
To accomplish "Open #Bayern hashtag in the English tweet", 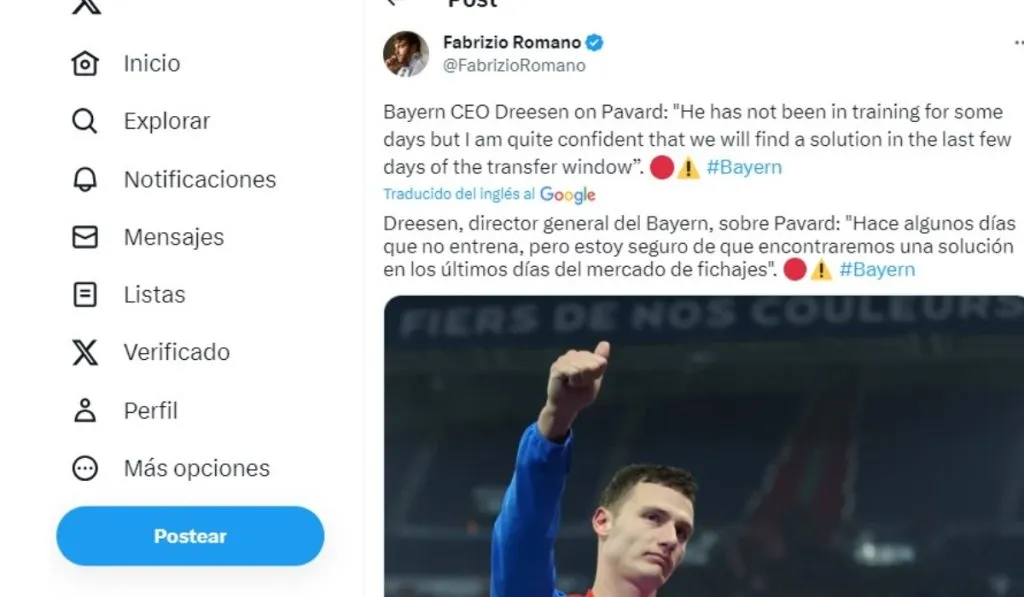I will pos(744,167).
